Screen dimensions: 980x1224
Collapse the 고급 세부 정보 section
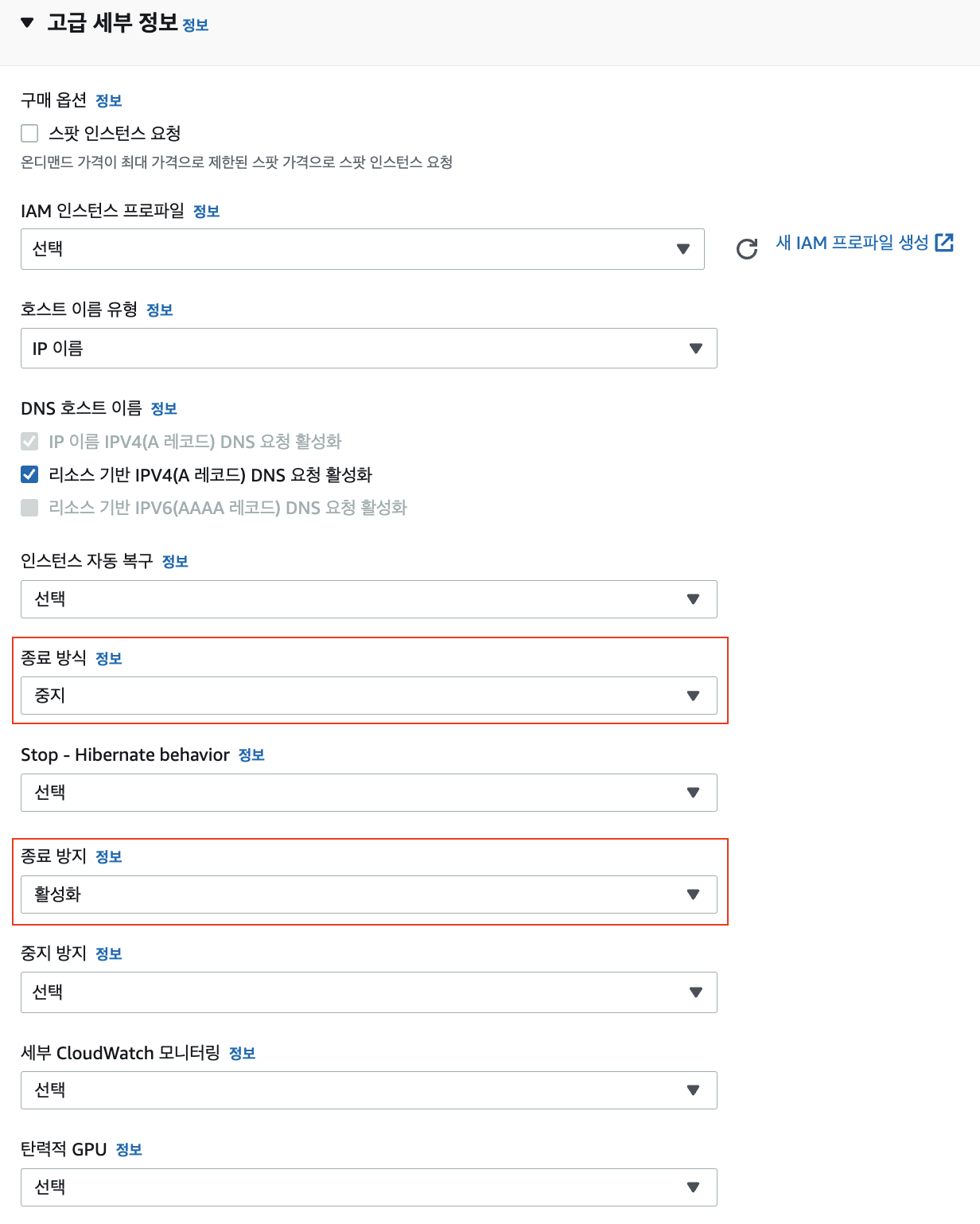click(x=28, y=23)
